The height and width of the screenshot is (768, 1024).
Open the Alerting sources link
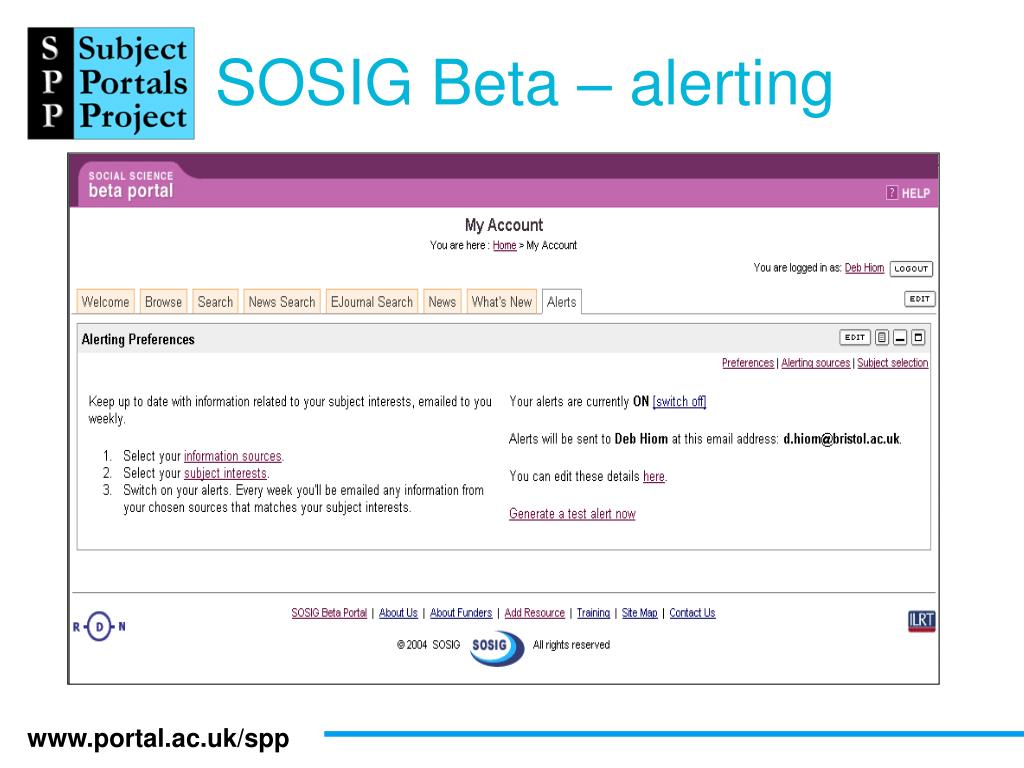tap(816, 363)
